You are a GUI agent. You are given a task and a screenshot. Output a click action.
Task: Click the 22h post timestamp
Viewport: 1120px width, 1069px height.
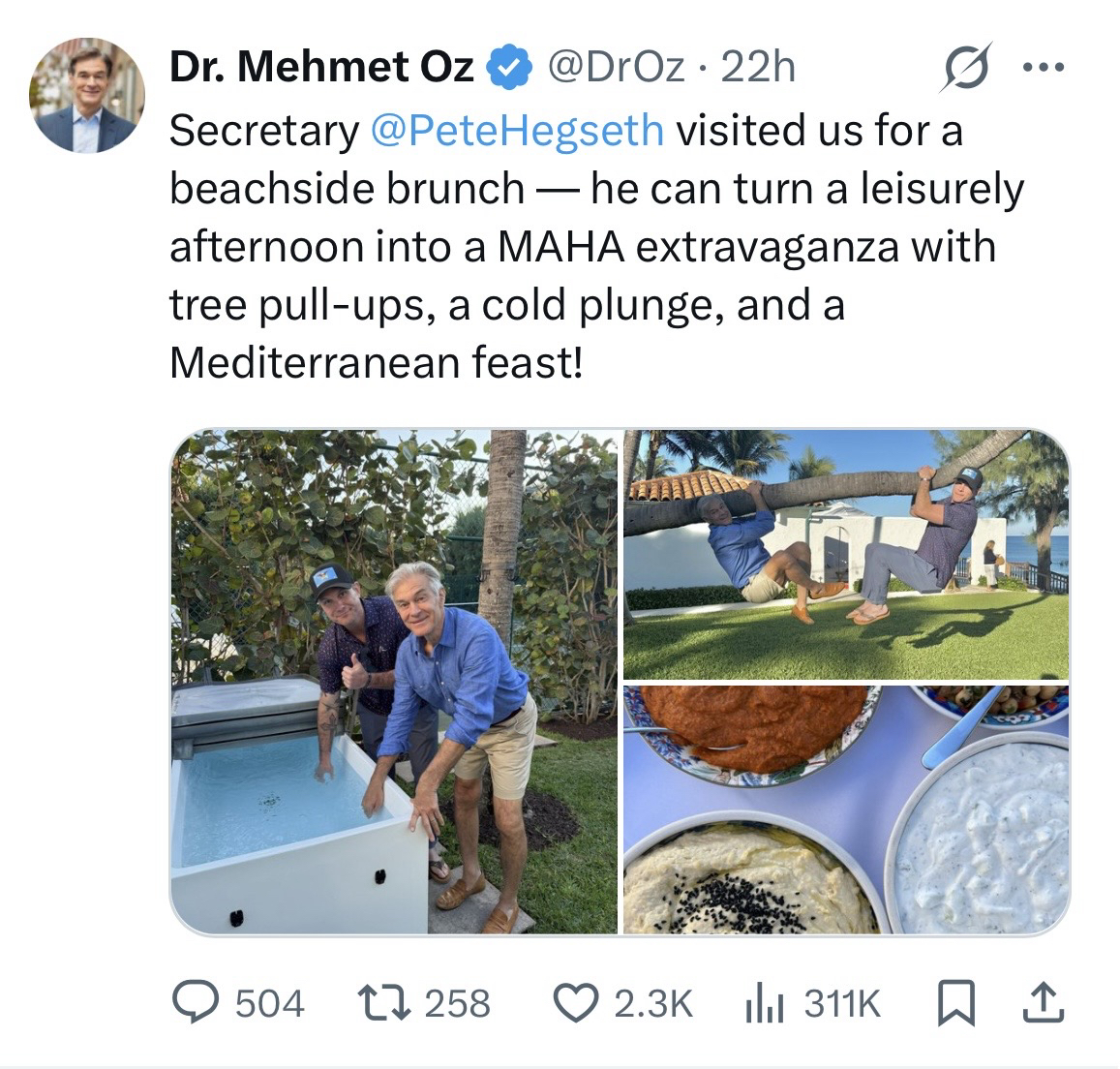(760, 68)
